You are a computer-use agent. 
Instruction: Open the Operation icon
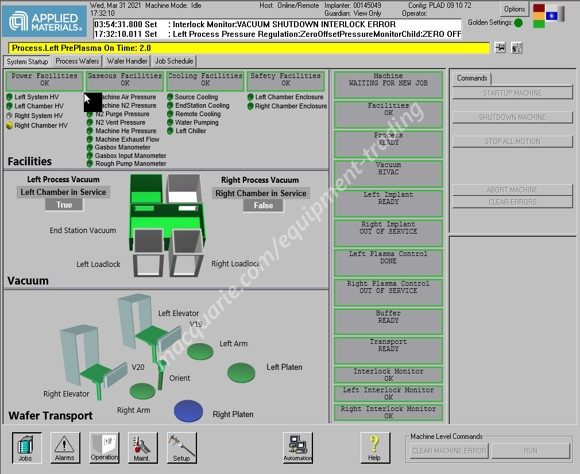104,448
